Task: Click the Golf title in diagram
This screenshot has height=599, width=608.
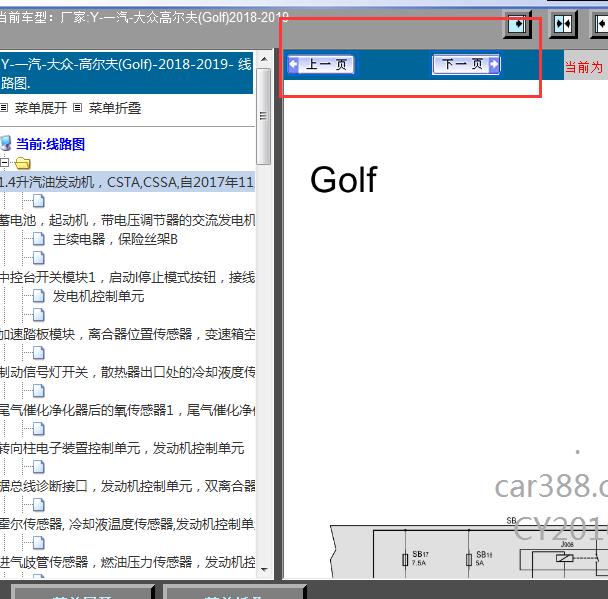Action: [344, 180]
